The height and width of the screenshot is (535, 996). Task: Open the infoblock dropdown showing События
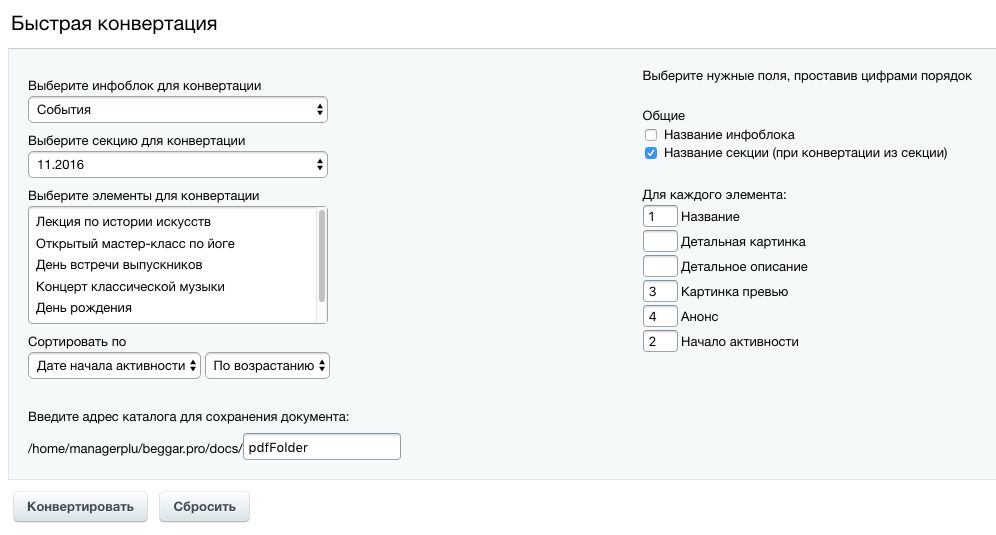point(178,109)
